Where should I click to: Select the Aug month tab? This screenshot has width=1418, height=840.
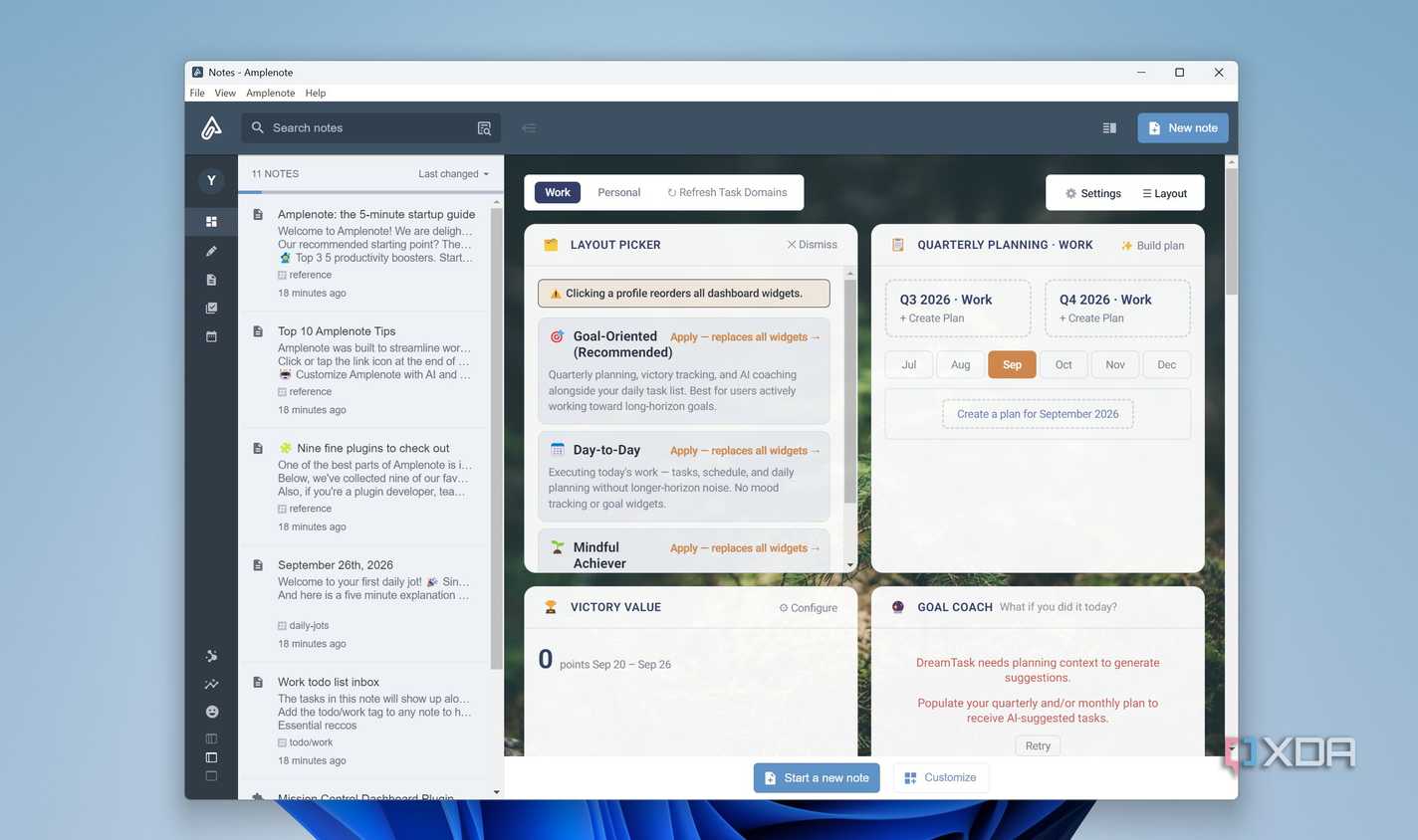point(961,364)
